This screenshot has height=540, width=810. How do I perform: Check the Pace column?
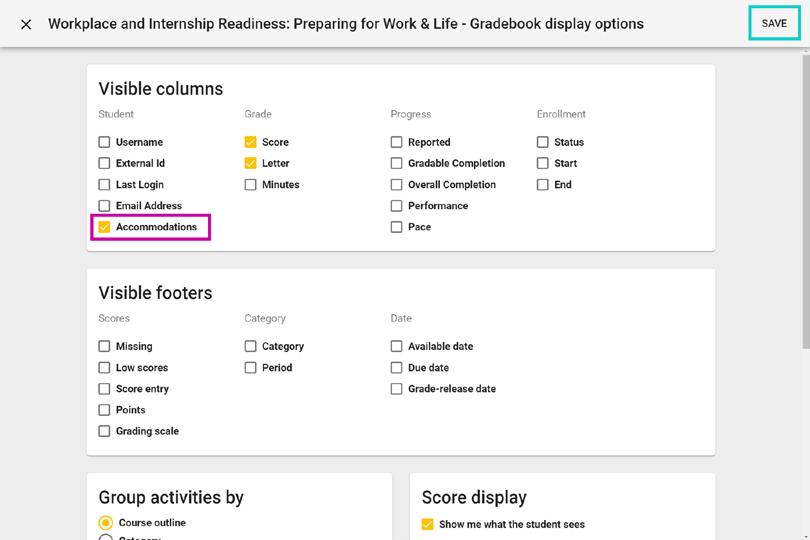point(396,227)
